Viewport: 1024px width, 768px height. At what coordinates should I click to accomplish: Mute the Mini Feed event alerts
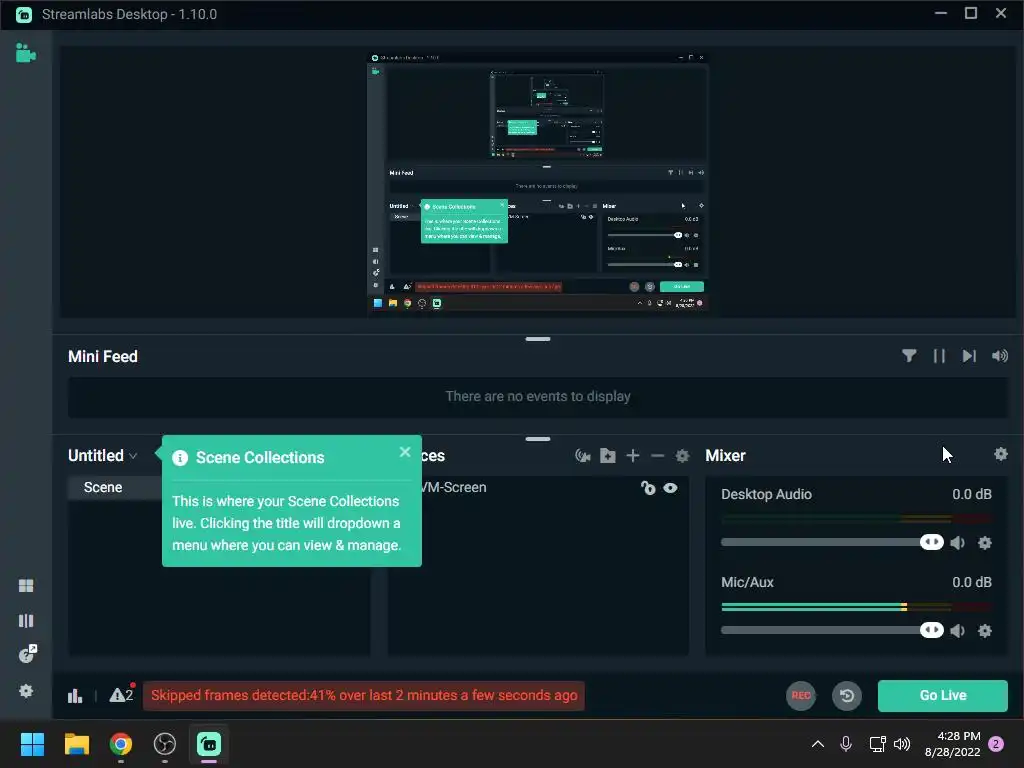tap(1000, 356)
